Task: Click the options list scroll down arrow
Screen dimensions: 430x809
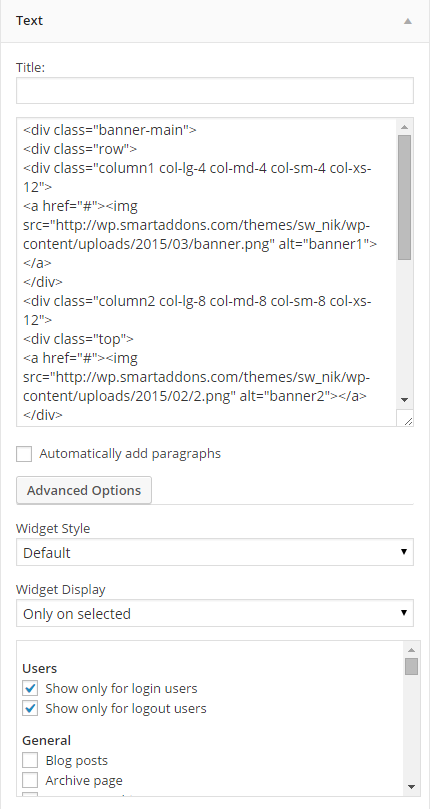Action: (411, 787)
